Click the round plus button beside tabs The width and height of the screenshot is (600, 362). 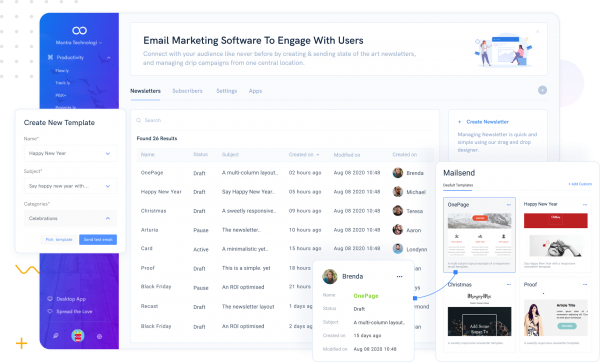pyautogui.click(x=542, y=90)
